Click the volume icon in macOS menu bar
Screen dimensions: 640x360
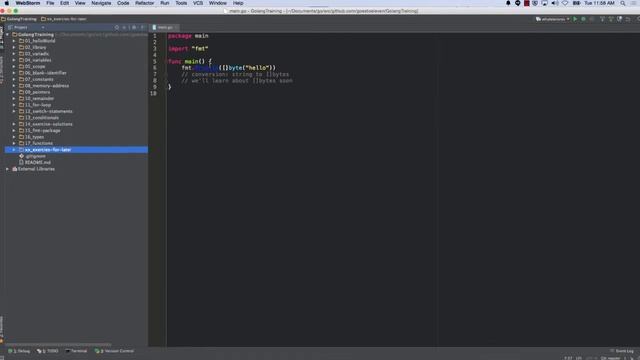(x=555, y=3)
